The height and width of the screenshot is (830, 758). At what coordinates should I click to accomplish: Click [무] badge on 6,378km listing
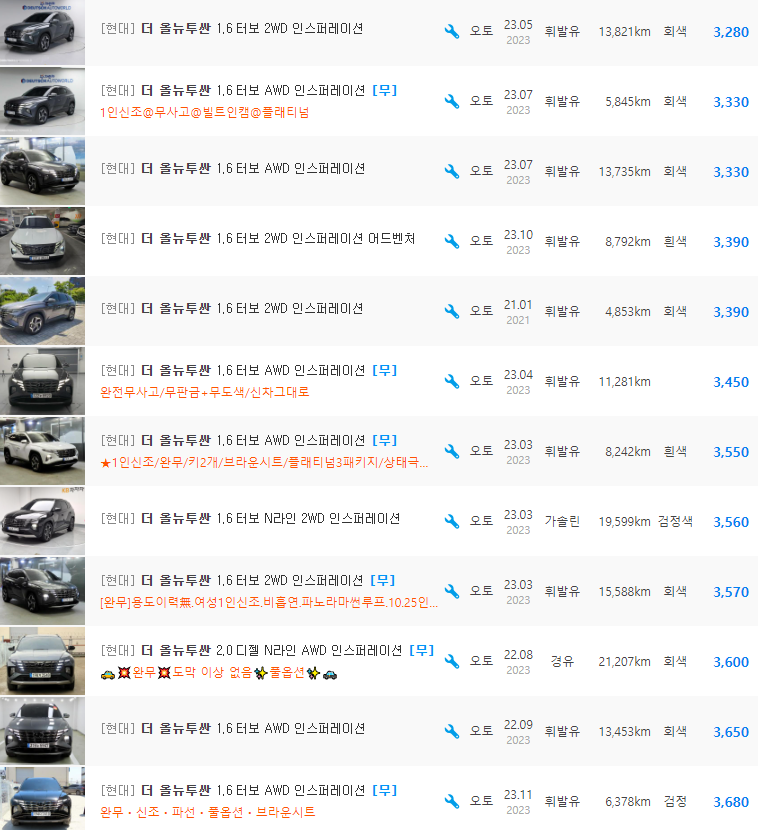pos(385,791)
